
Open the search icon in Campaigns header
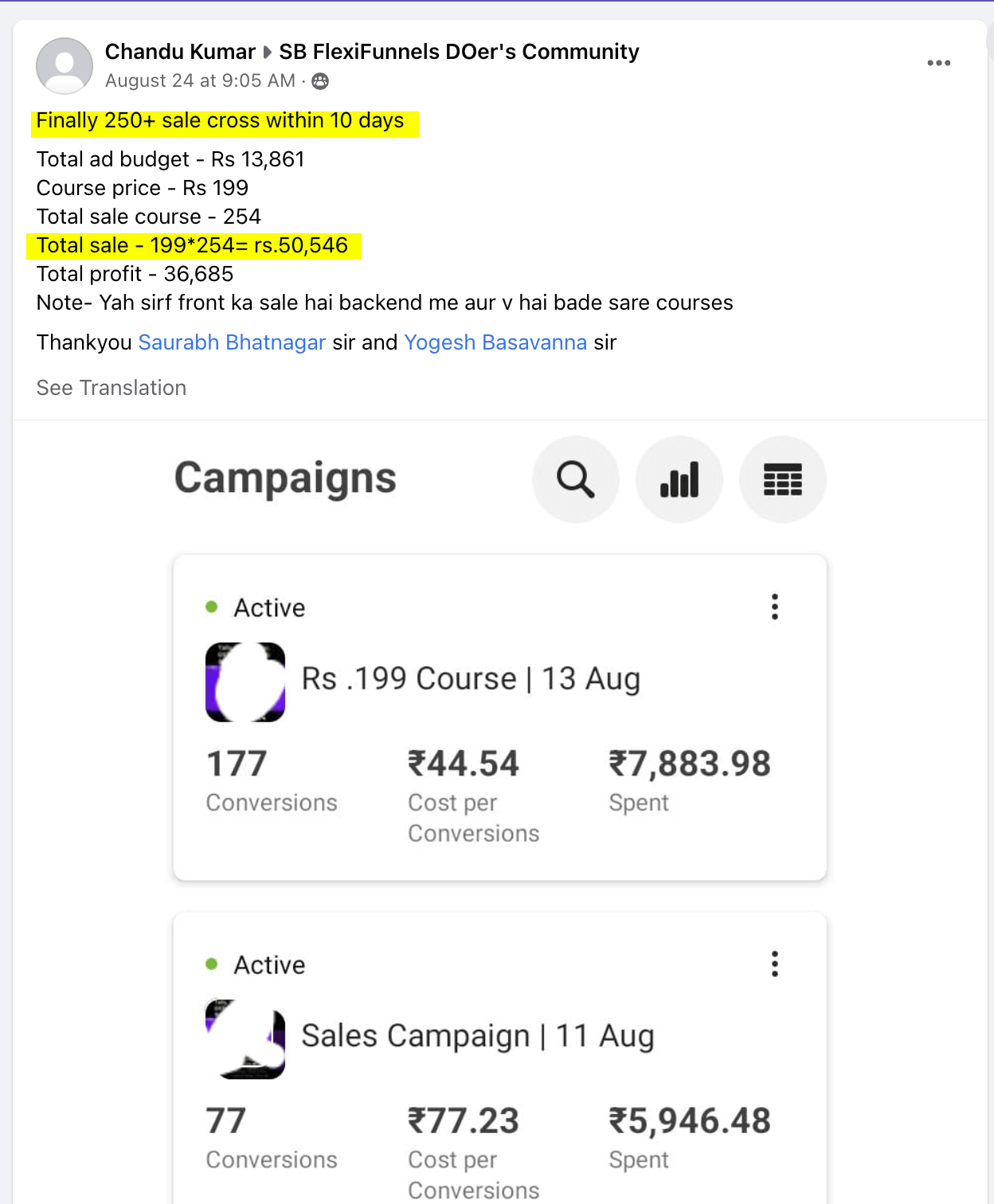coord(575,479)
